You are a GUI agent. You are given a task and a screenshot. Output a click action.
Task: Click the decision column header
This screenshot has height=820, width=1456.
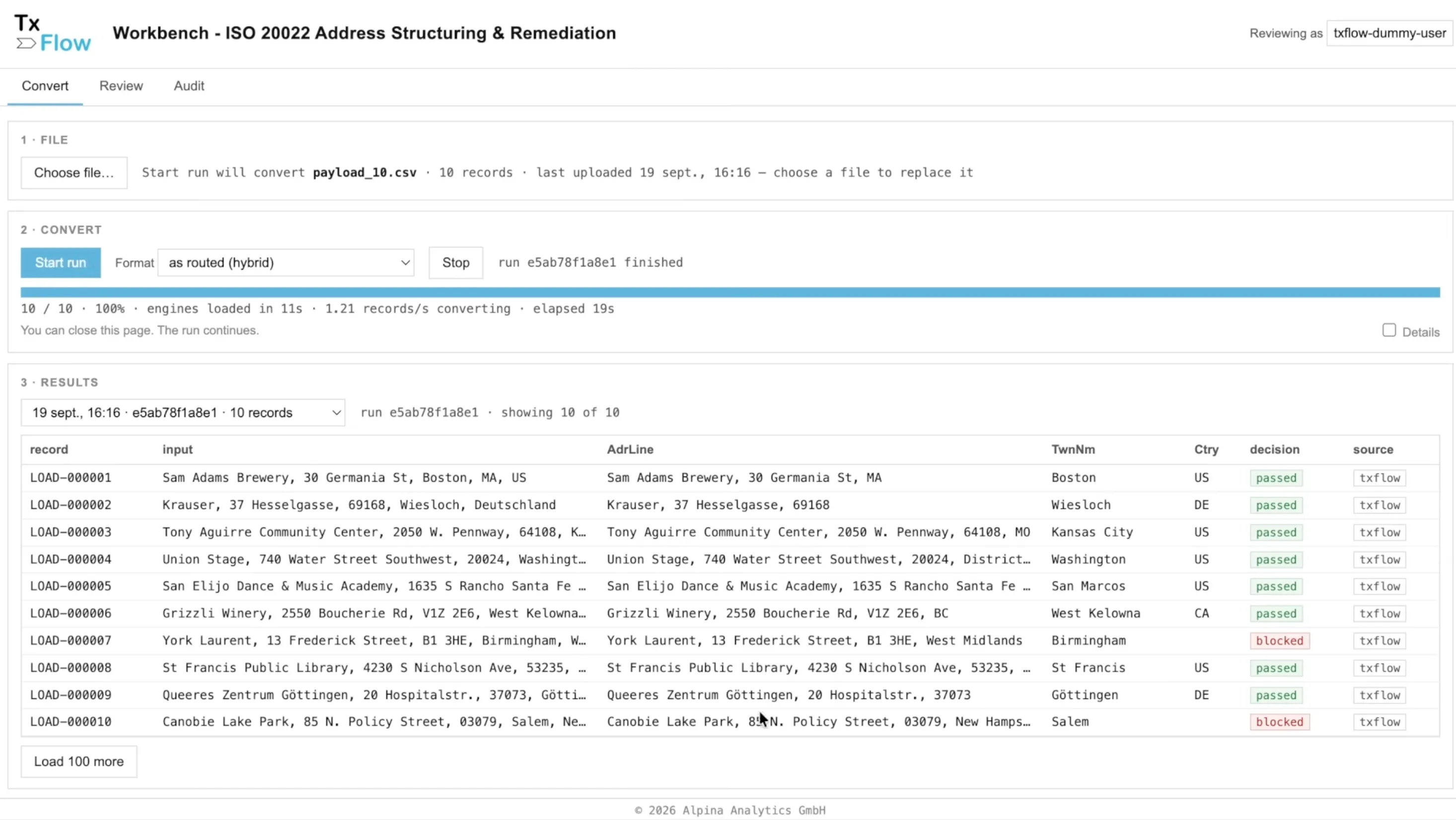coord(1275,449)
